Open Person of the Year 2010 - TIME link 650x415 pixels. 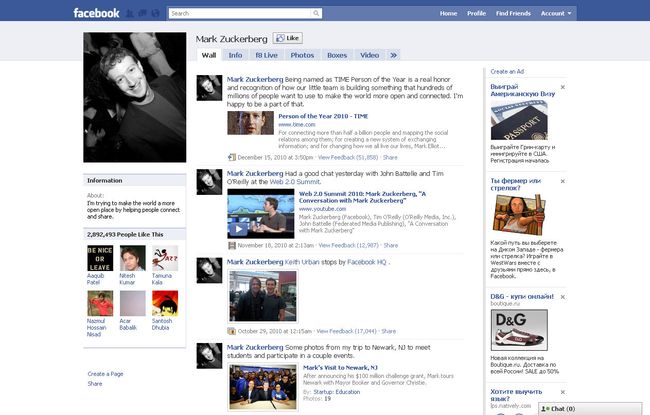click(x=323, y=116)
